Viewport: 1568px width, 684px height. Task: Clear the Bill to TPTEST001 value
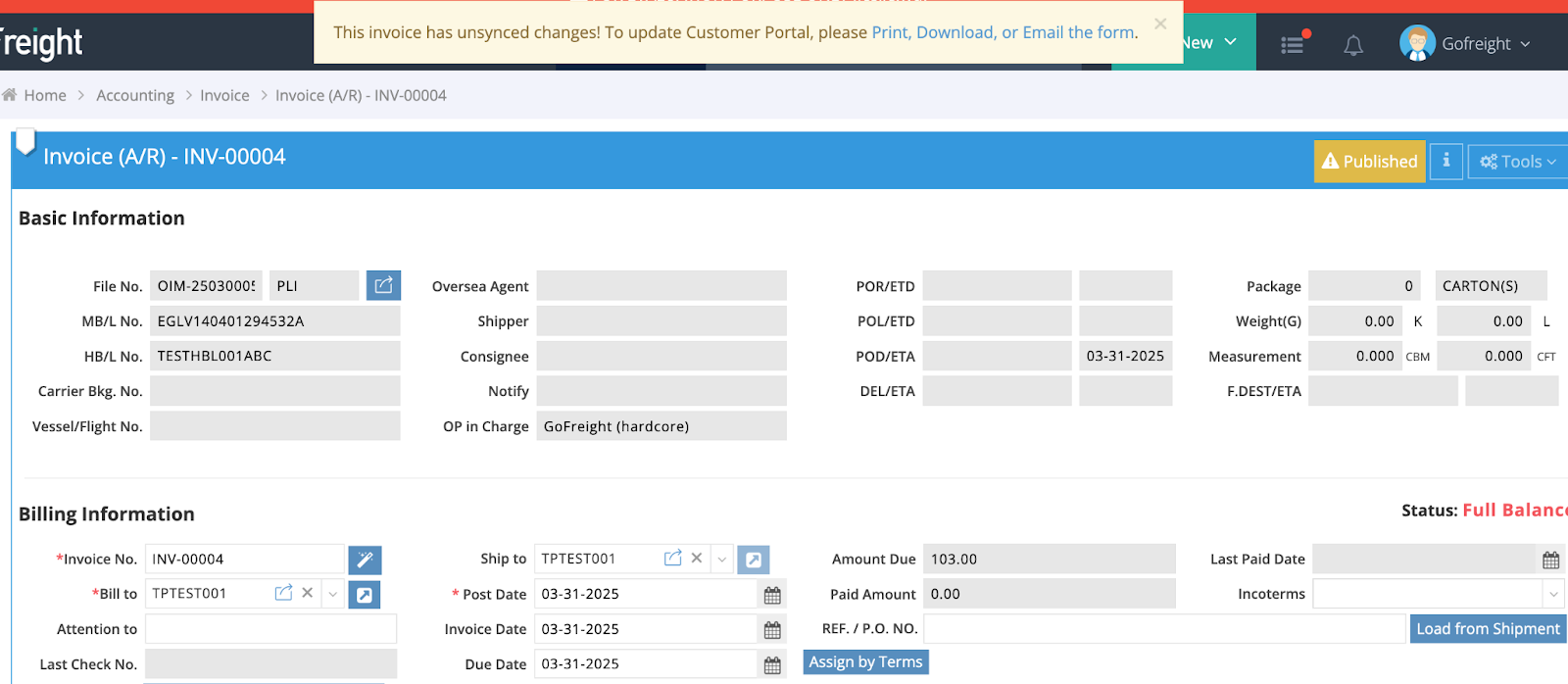tap(308, 593)
